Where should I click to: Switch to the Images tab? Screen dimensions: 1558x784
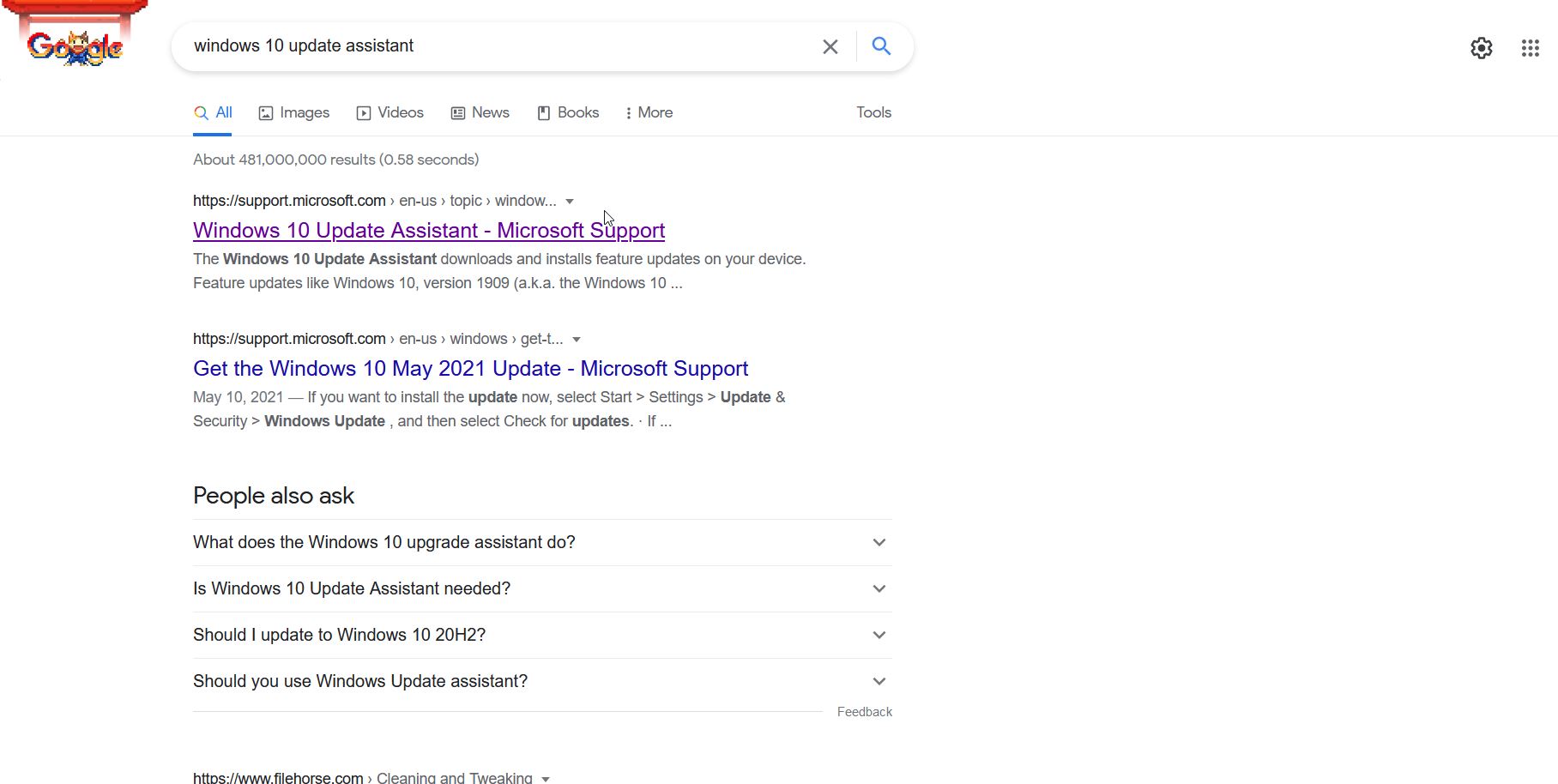coord(294,113)
